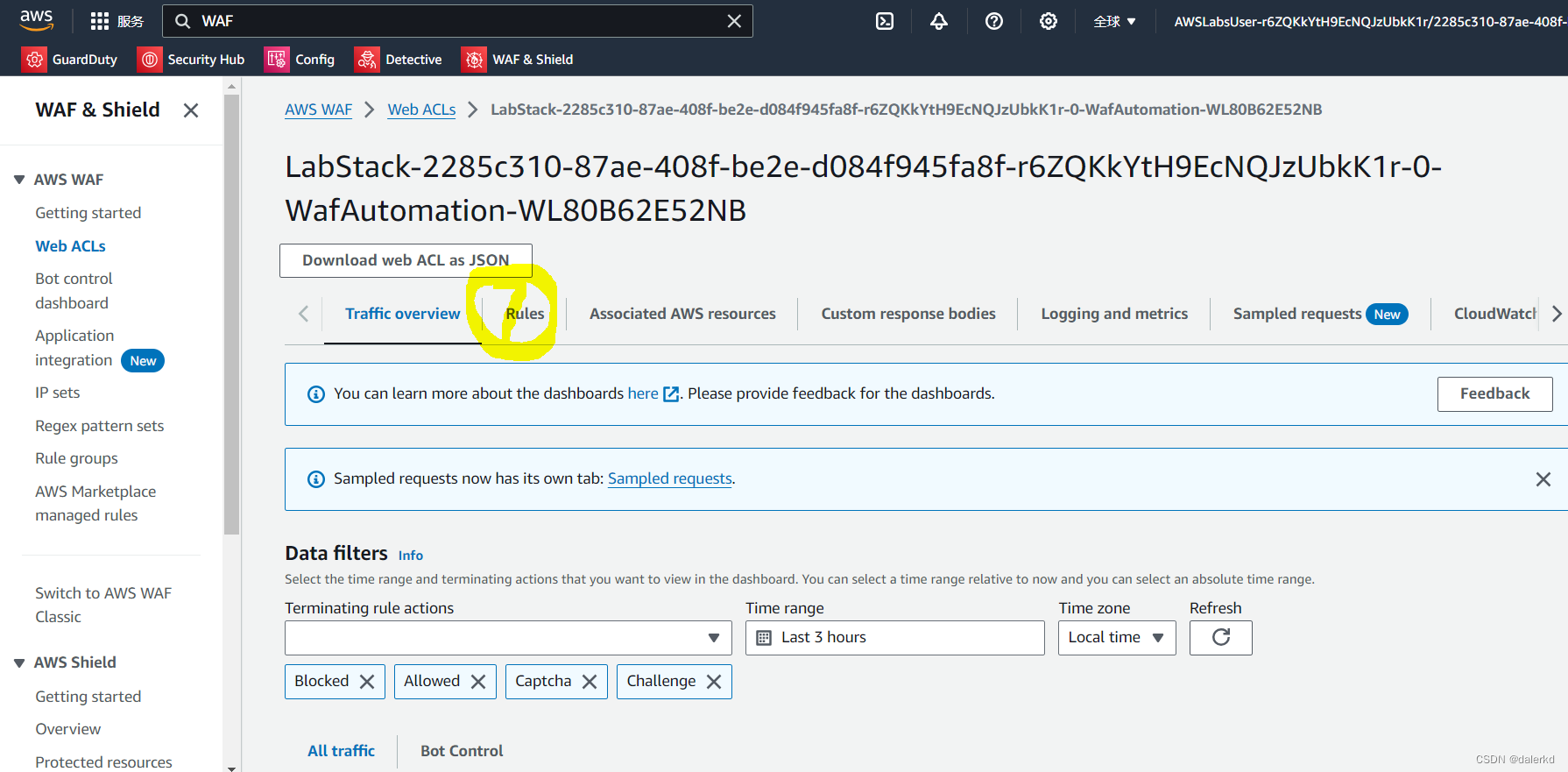Close the WAF & Shield side navigation
The width and height of the screenshot is (1568, 772).
pyautogui.click(x=191, y=110)
